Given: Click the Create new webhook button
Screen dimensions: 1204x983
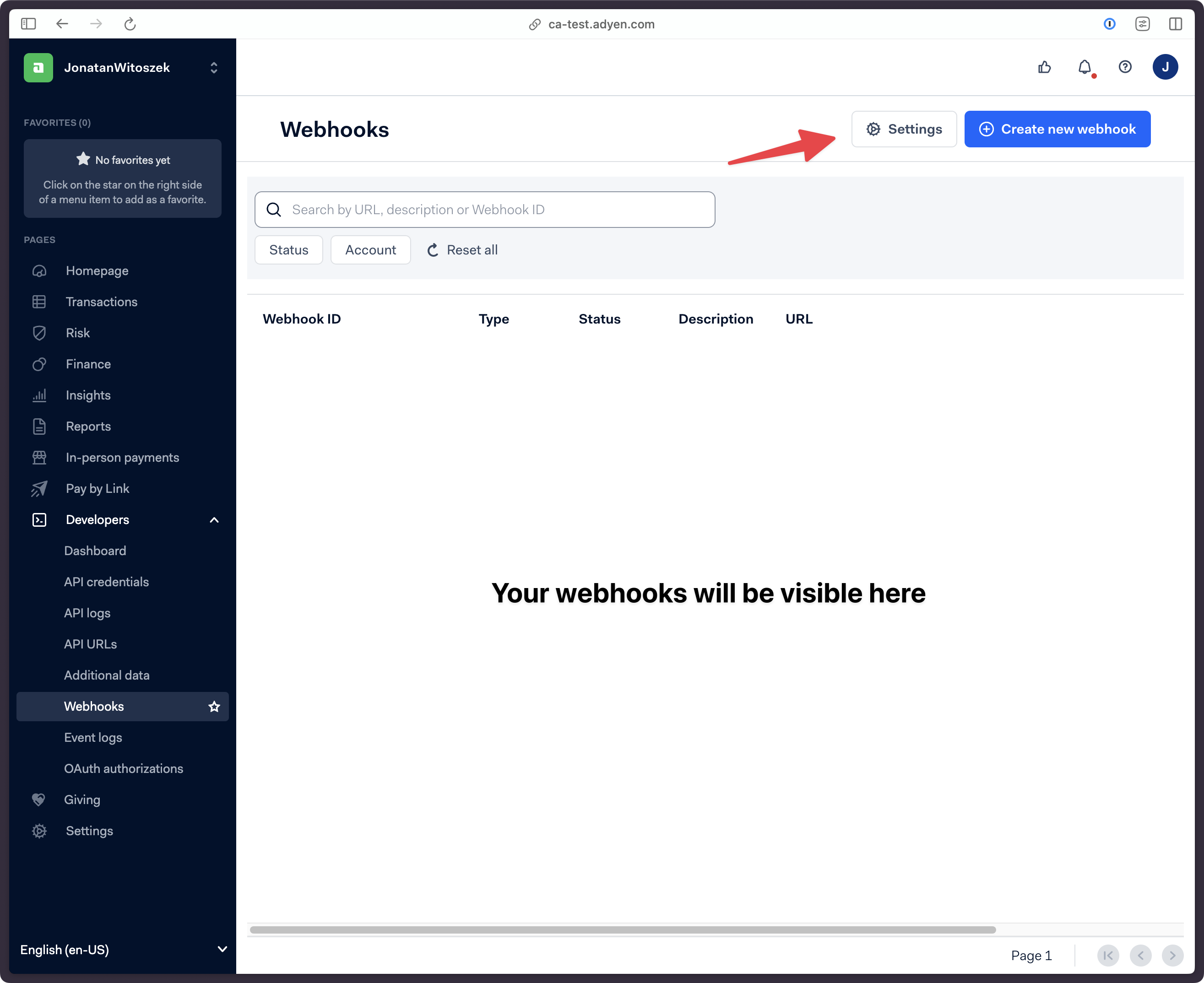Looking at the screenshot, I should click(x=1057, y=128).
